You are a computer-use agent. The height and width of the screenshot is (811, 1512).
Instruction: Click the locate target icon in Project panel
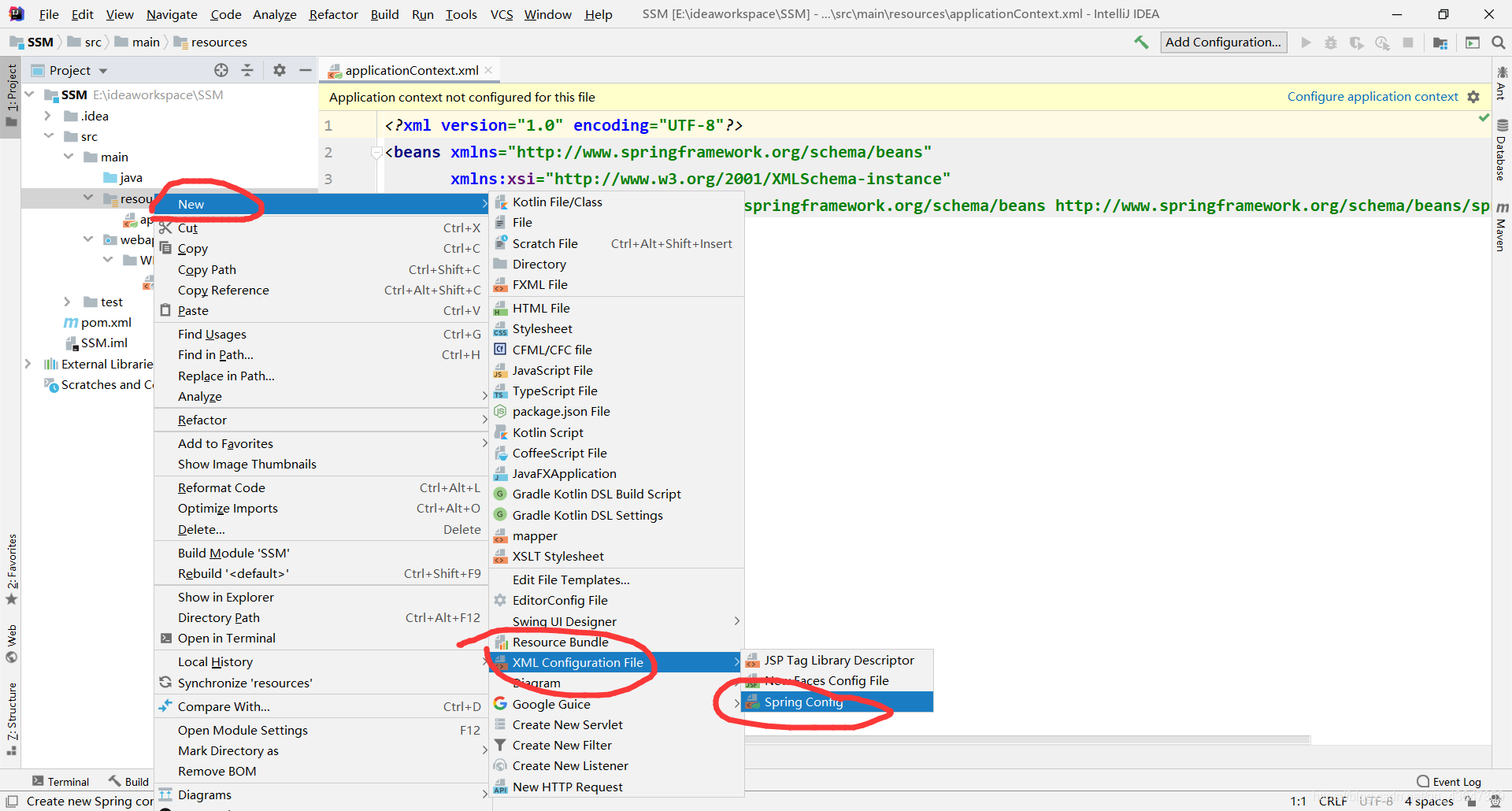pyautogui.click(x=221, y=70)
